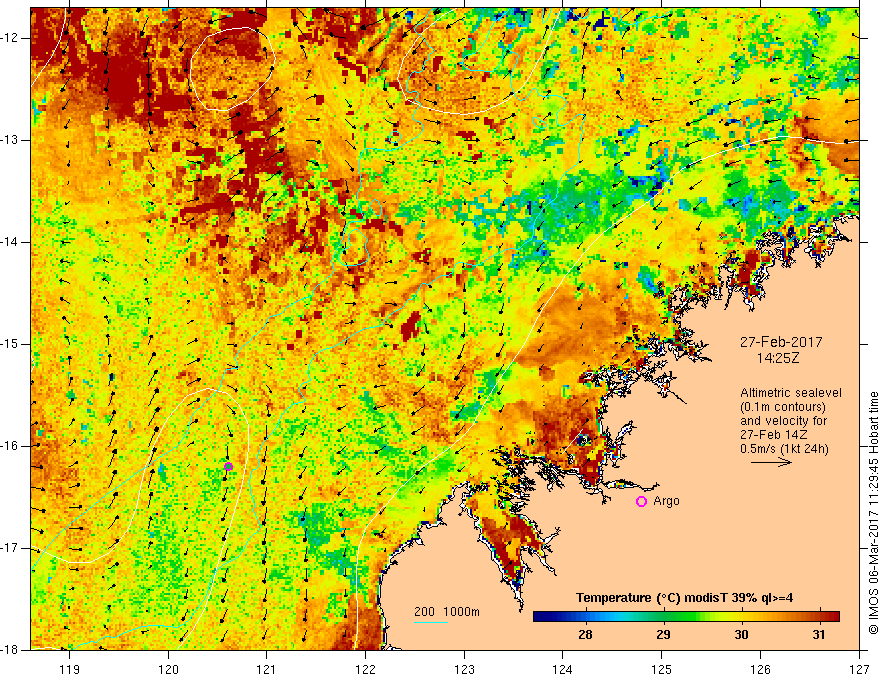Click the -14 latitude axis label
Screen dimensions: 880x680
coord(11,242)
